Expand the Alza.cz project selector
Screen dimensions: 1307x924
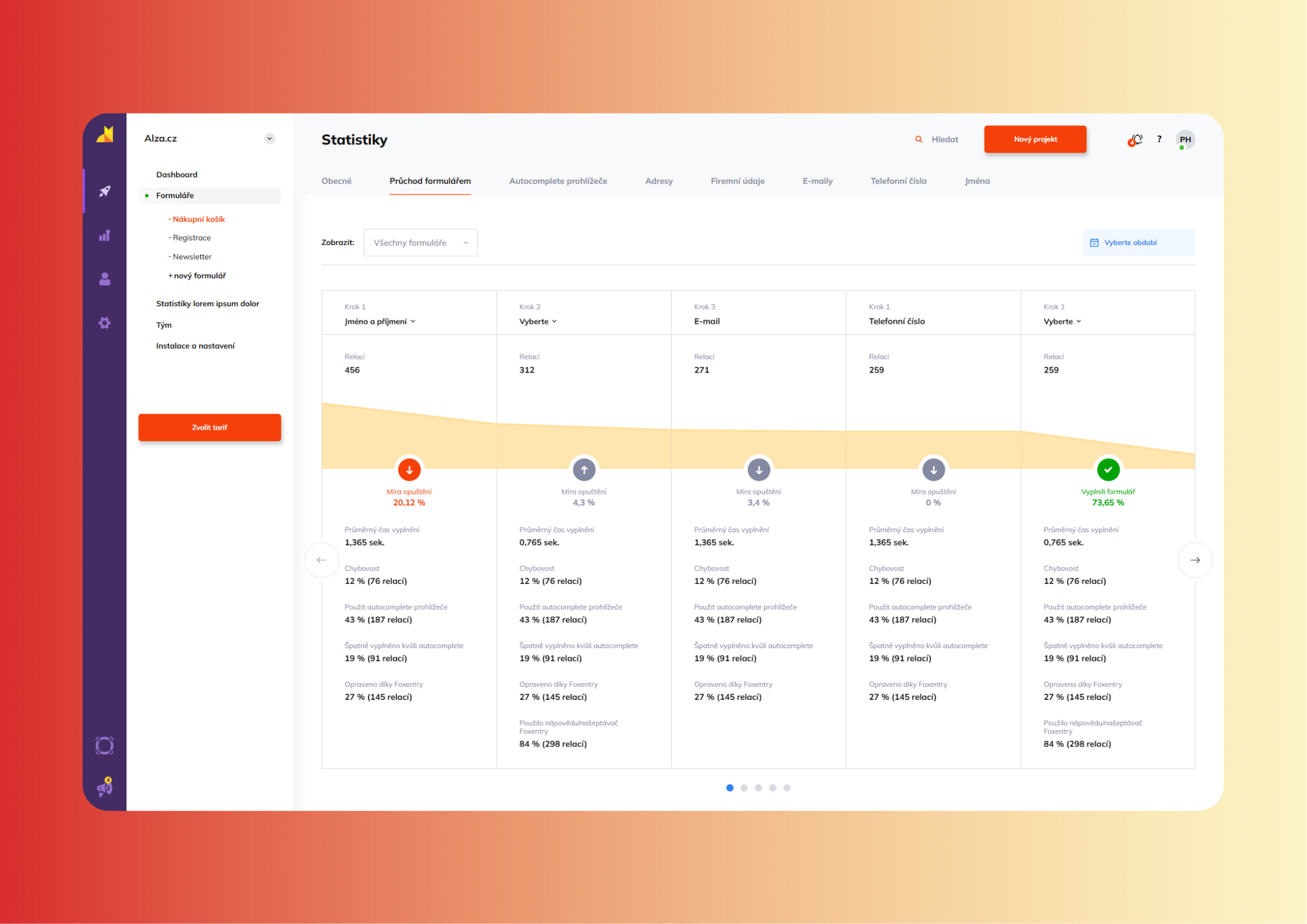pyautogui.click(x=269, y=139)
